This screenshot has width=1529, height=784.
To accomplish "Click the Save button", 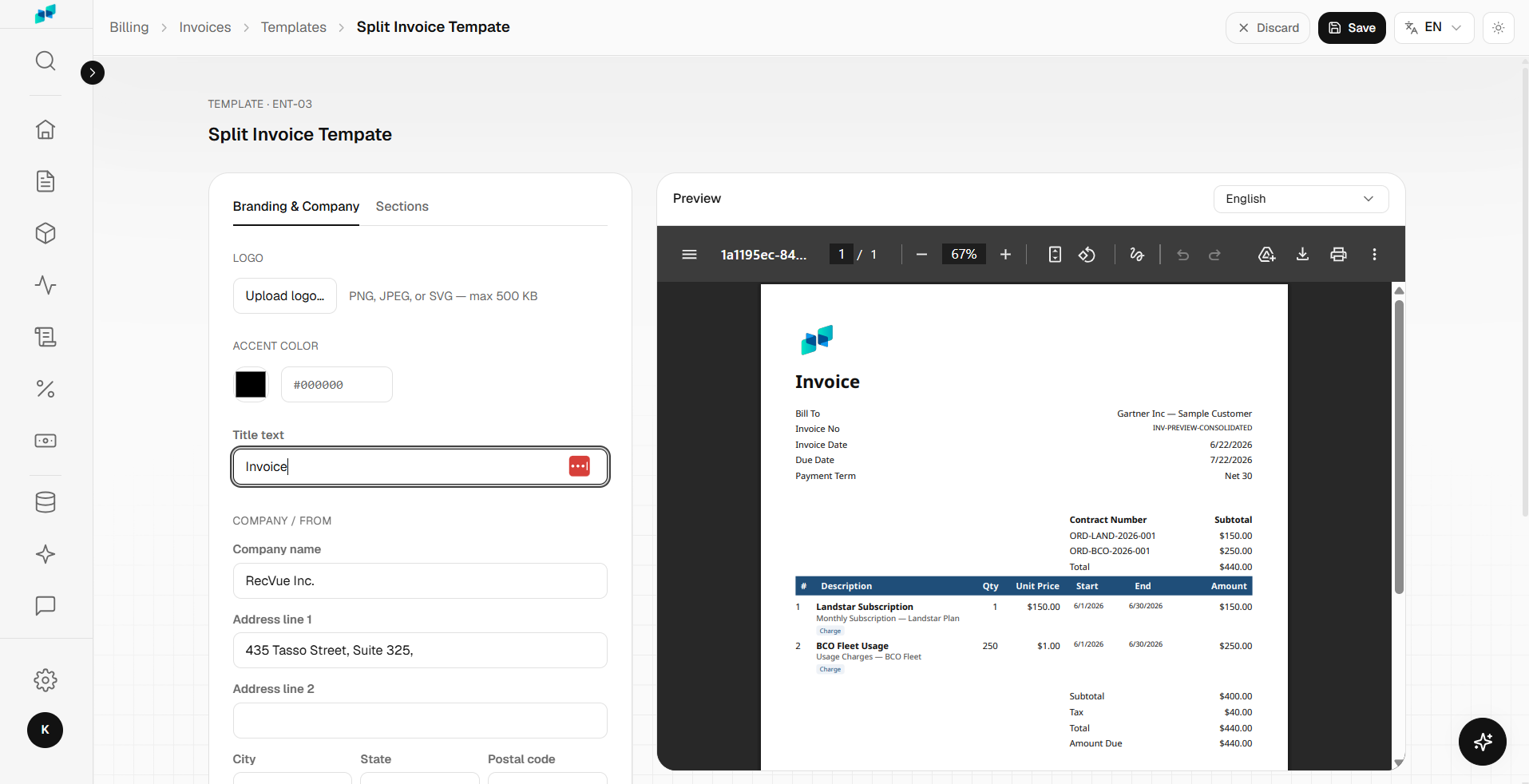I will [1352, 28].
